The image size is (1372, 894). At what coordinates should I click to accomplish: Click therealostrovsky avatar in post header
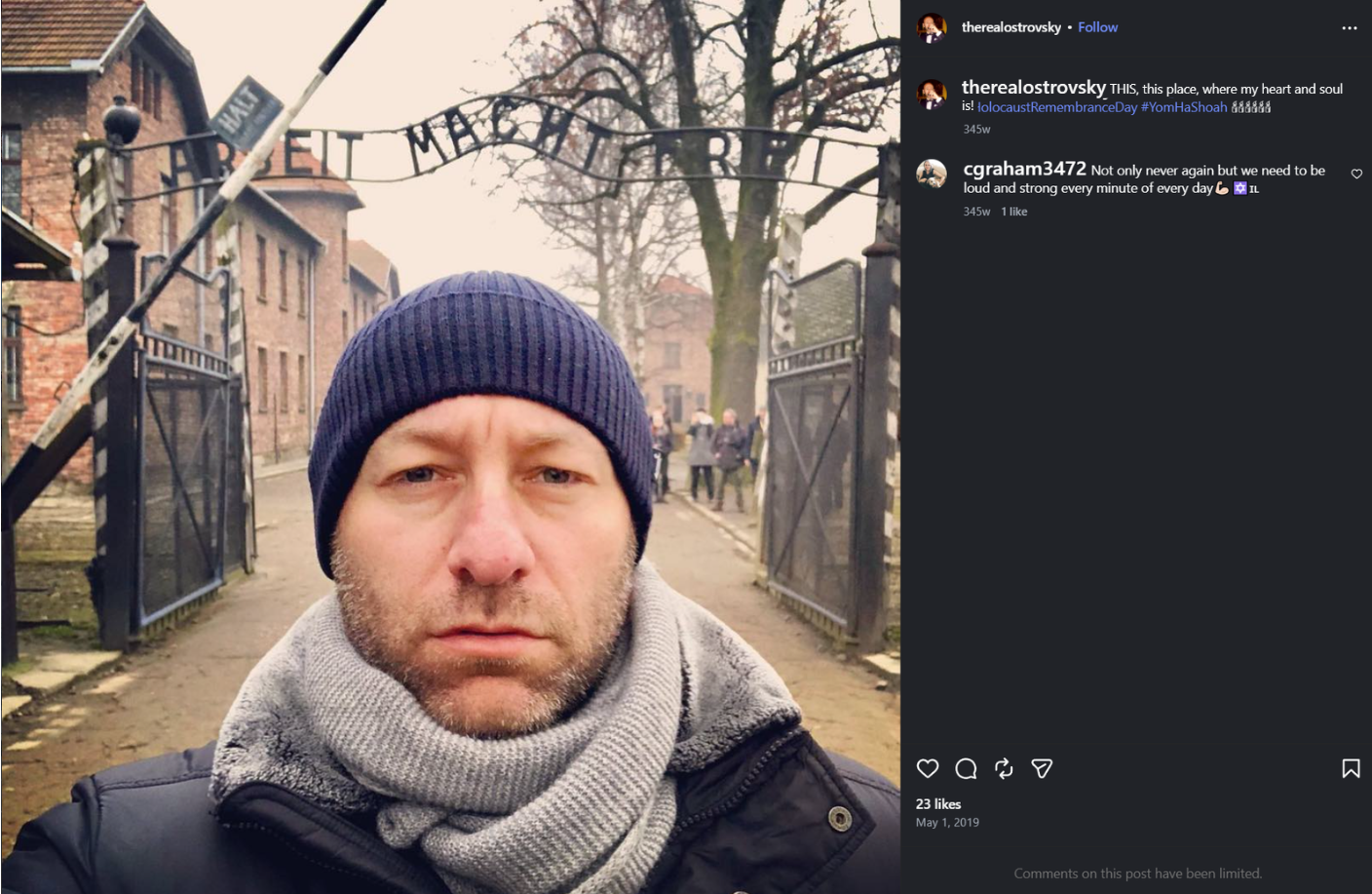(x=932, y=27)
